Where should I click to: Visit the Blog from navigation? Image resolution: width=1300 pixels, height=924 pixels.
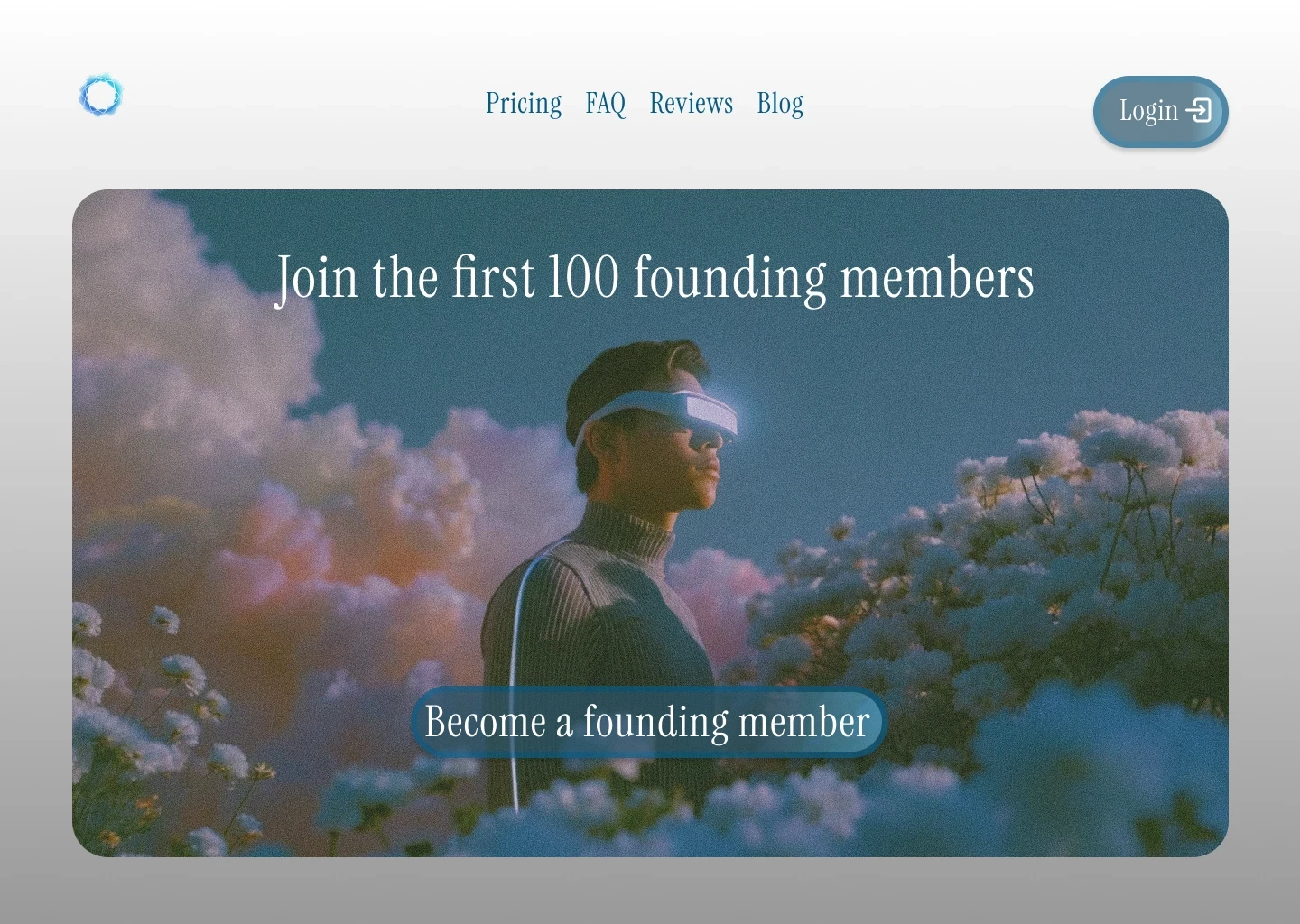(780, 104)
